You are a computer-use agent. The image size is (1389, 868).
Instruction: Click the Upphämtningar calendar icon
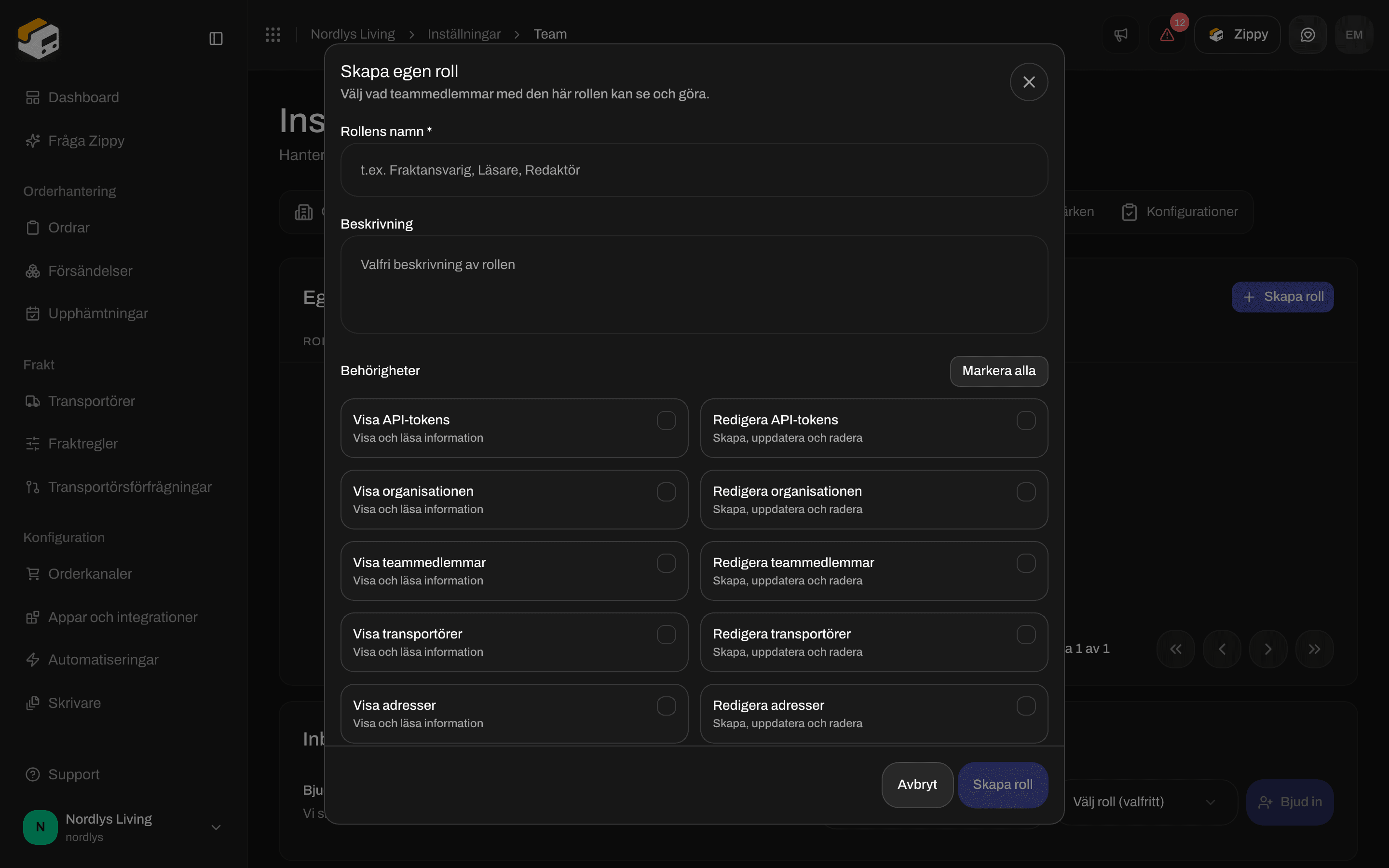coord(33,313)
